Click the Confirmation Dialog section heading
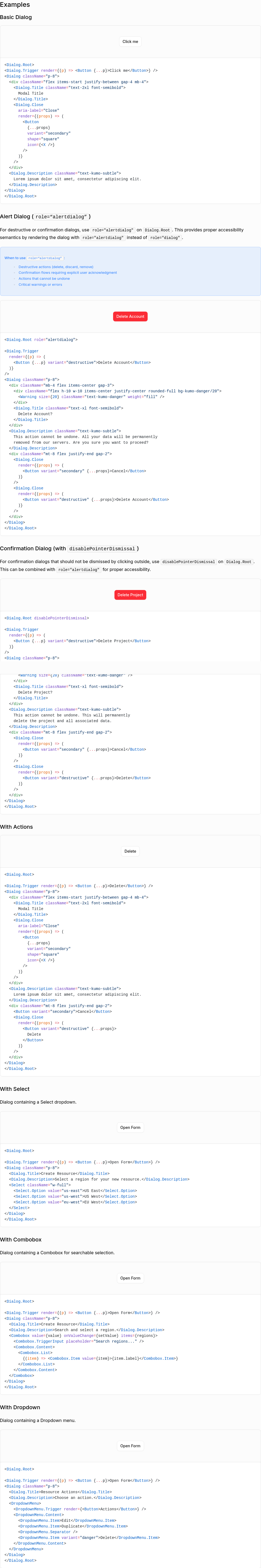The image size is (261, 1568). tap(69, 548)
